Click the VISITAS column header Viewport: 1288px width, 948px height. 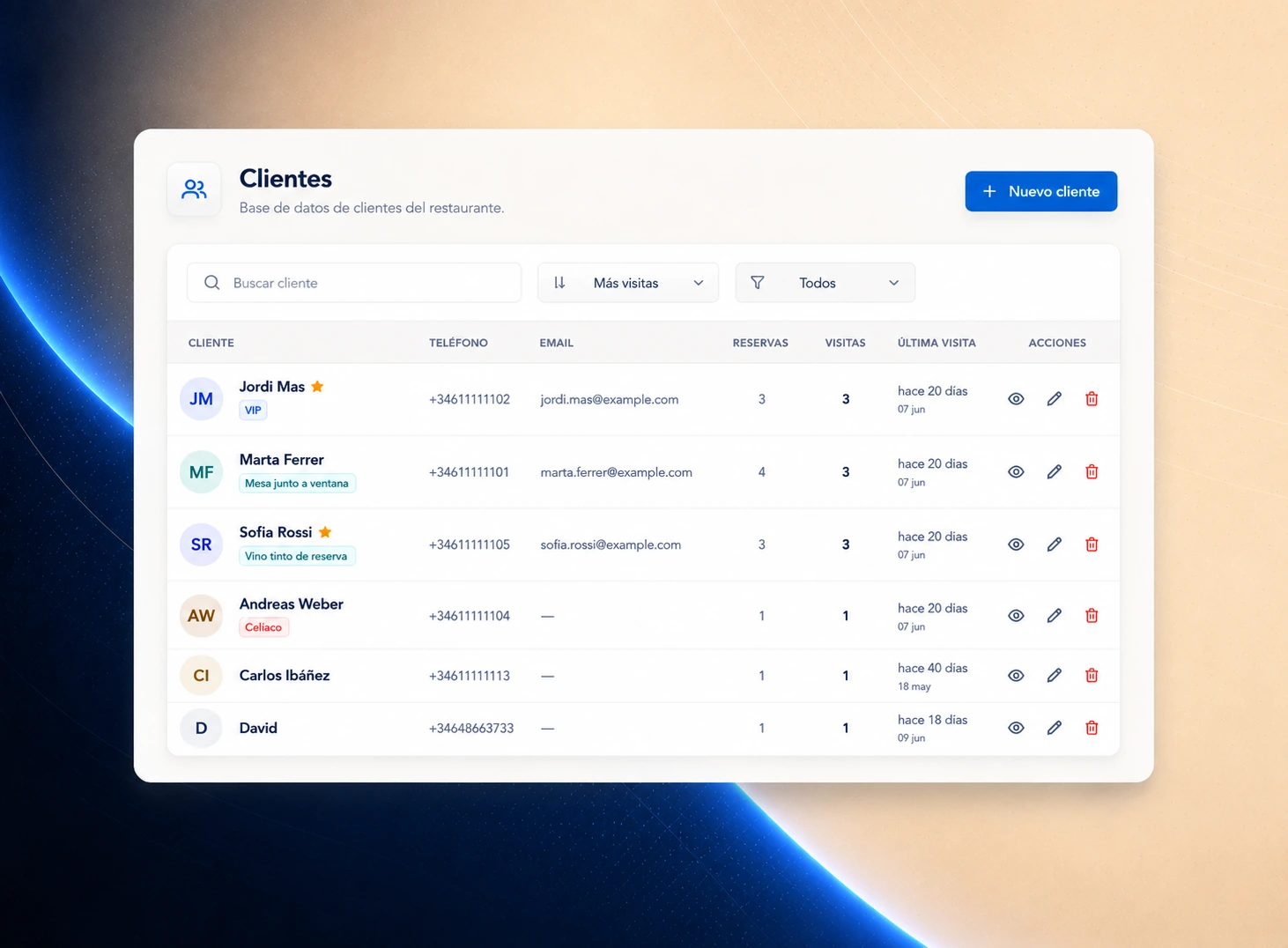(845, 343)
